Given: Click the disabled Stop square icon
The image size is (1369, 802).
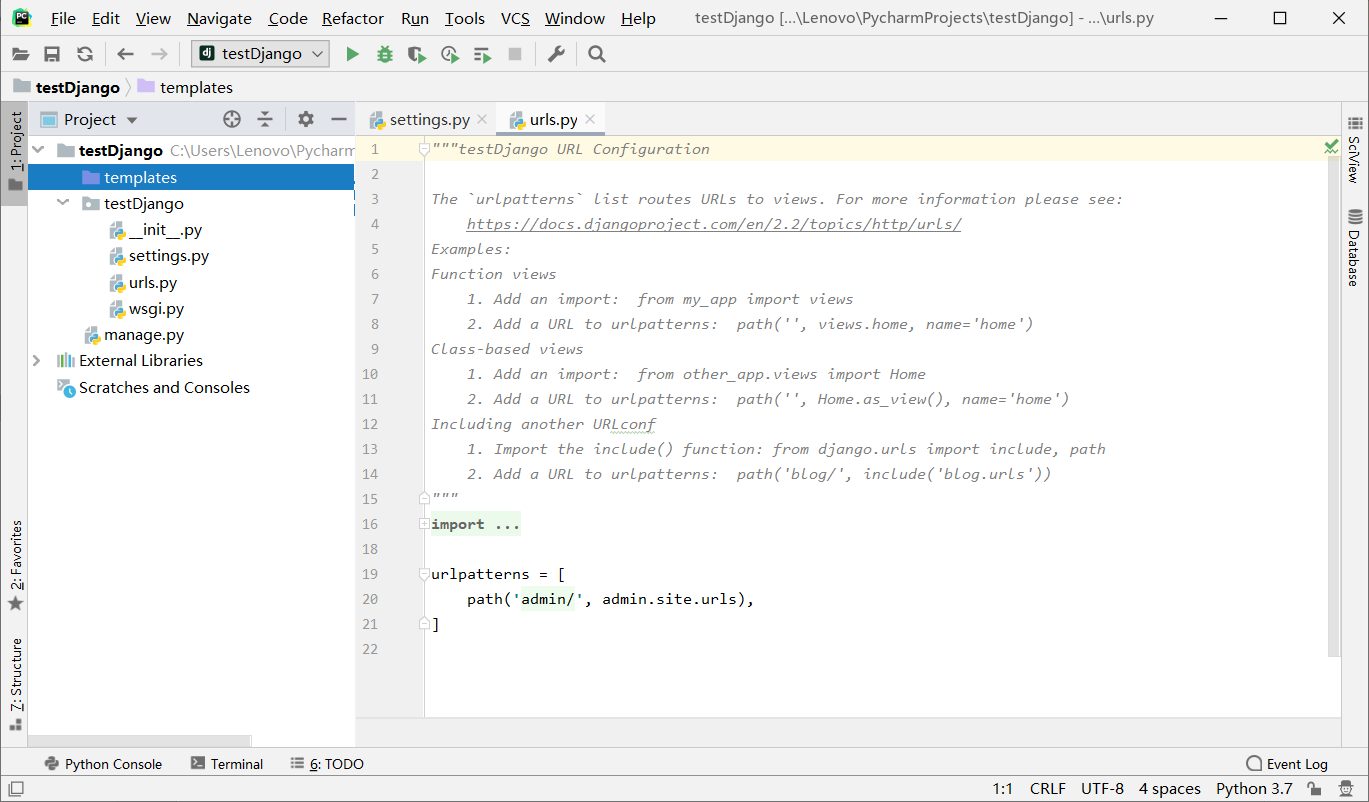Looking at the screenshot, I should pos(515,54).
